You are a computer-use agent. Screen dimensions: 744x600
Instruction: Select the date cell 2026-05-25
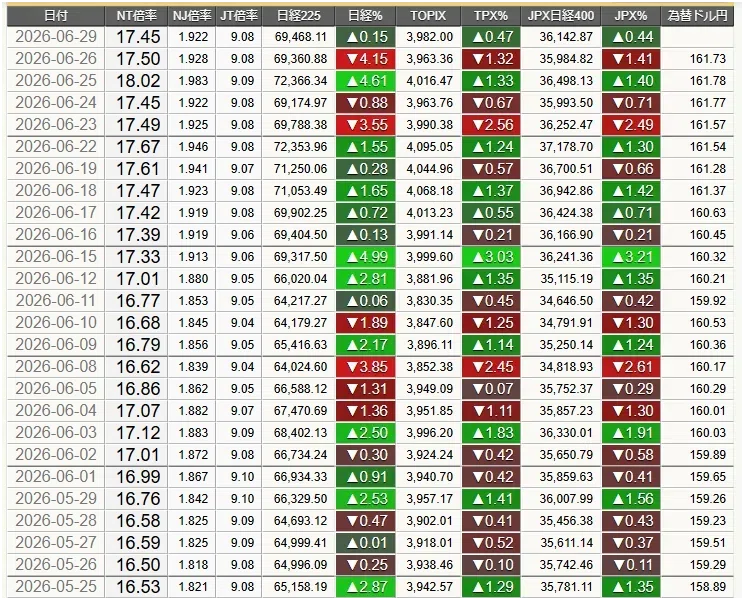tap(56, 587)
